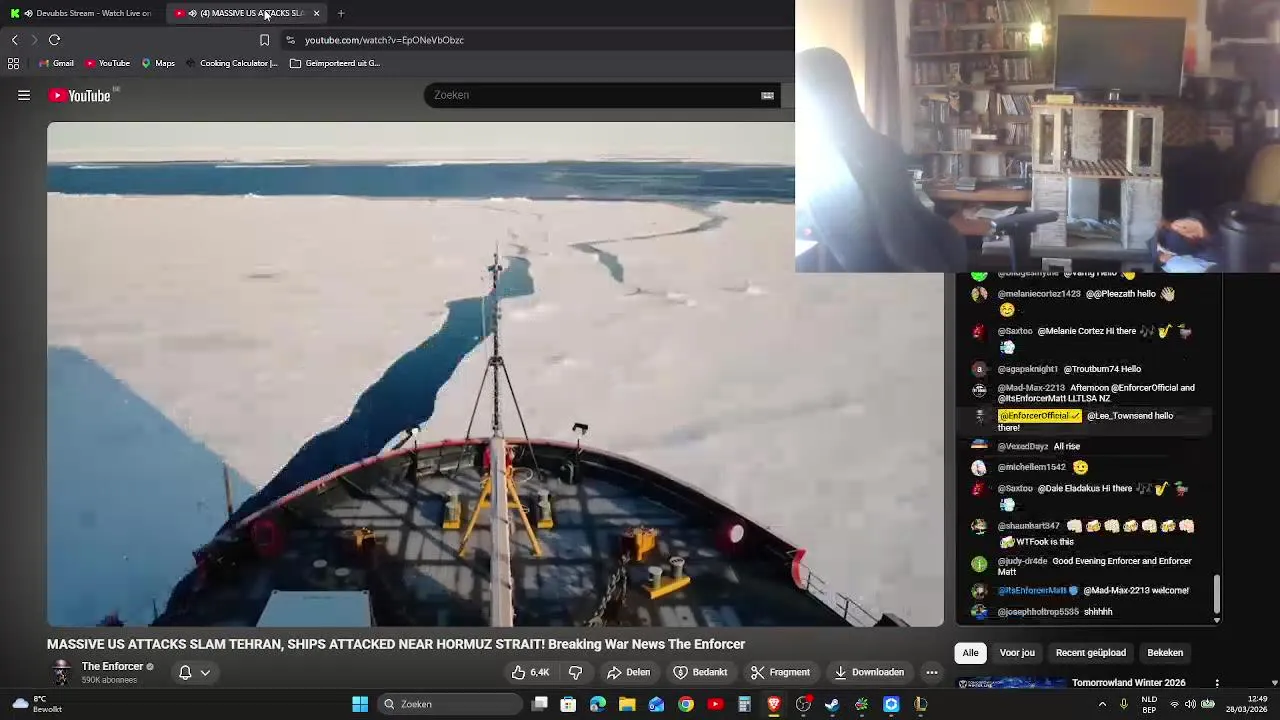The height and width of the screenshot is (720, 1280).
Task: Open Microsoft Edge from taskbar
Action: 598,704
